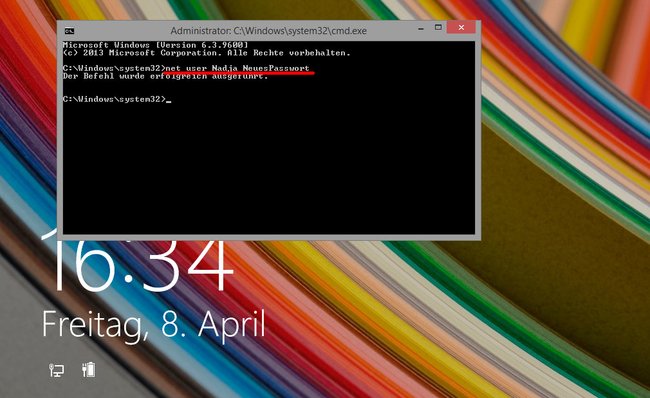Click the 'Freitag, 8. April' date text
This screenshot has width=650, height=398.
(154, 325)
